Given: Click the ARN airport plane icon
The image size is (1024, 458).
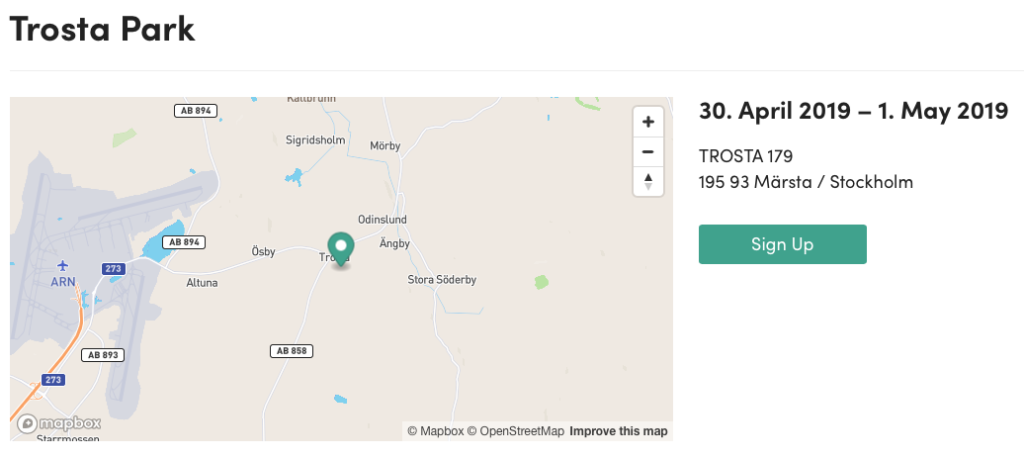Looking at the screenshot, I should click(x=63, y=266).
